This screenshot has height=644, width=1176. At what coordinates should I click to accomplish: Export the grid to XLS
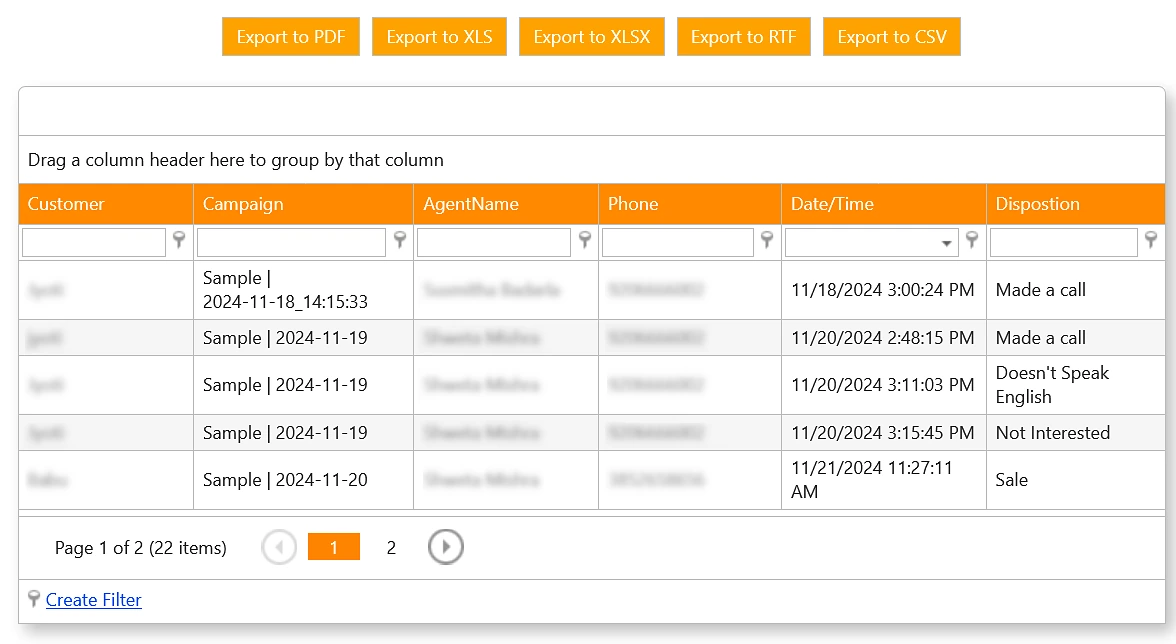[x=440, y=37]
